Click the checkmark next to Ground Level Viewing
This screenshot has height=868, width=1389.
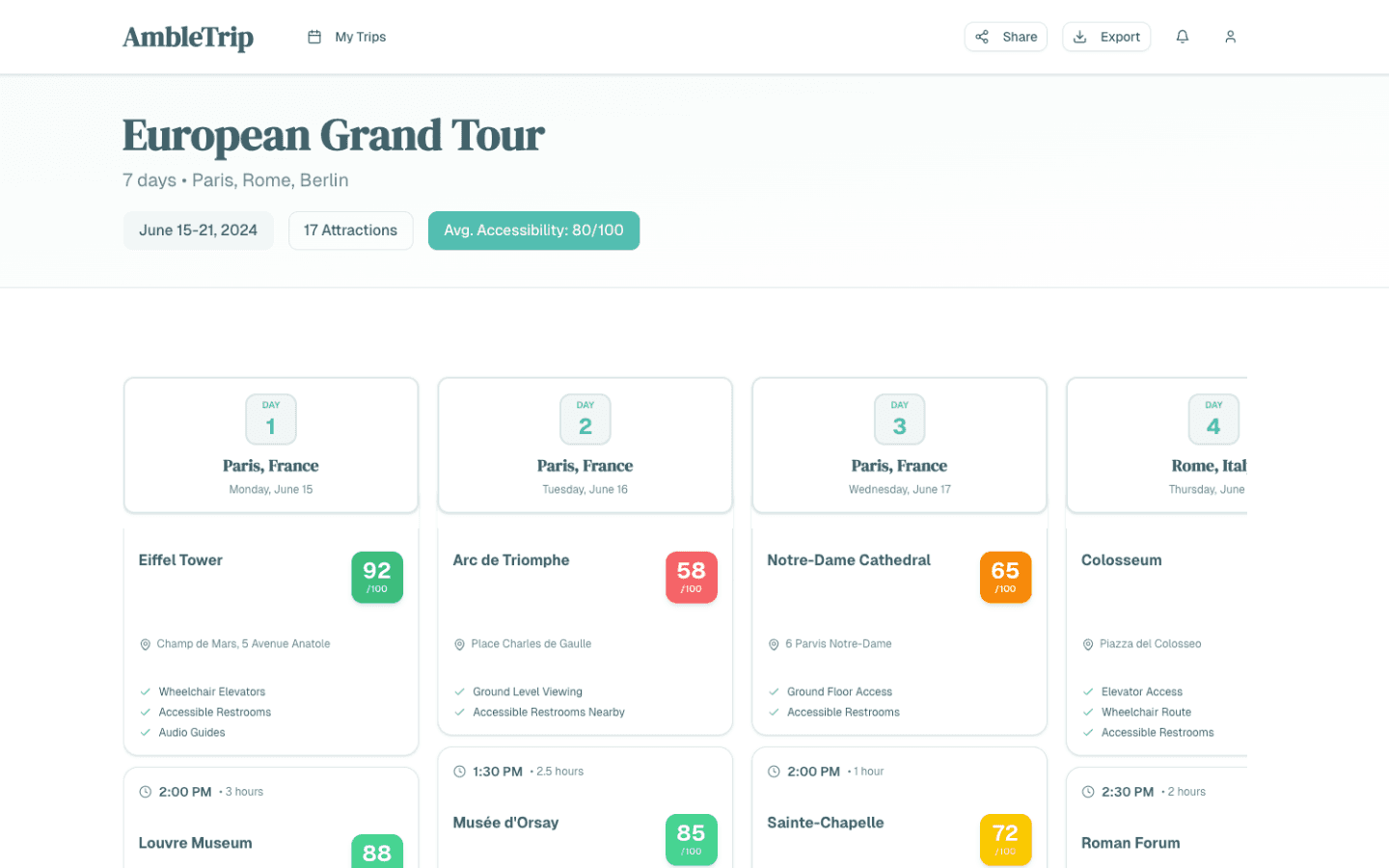(458, 692)
